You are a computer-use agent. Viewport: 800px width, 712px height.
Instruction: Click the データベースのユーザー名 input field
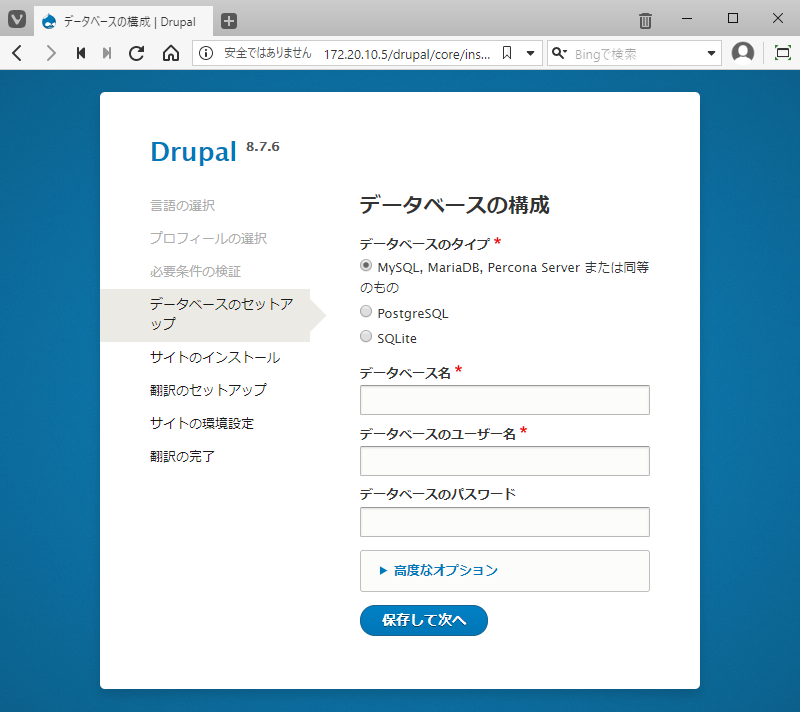505,461
